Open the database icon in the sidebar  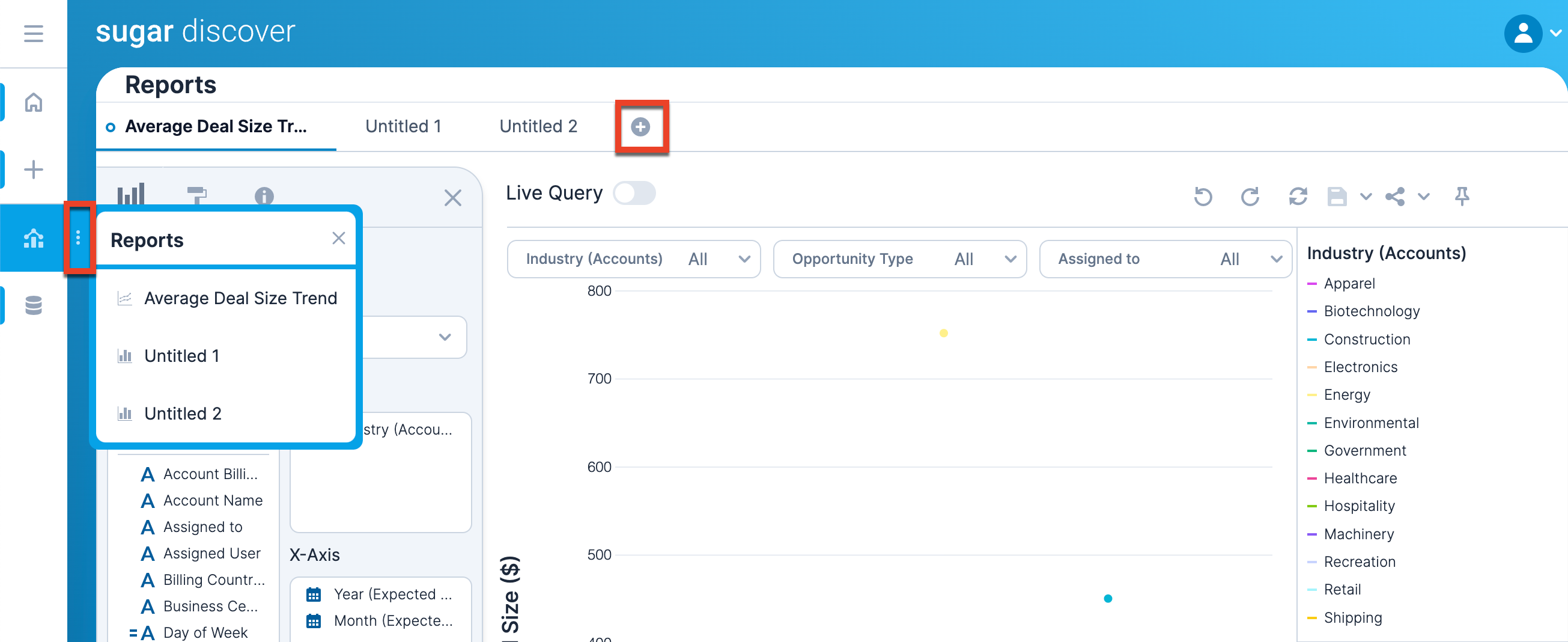tap(34, 305)
